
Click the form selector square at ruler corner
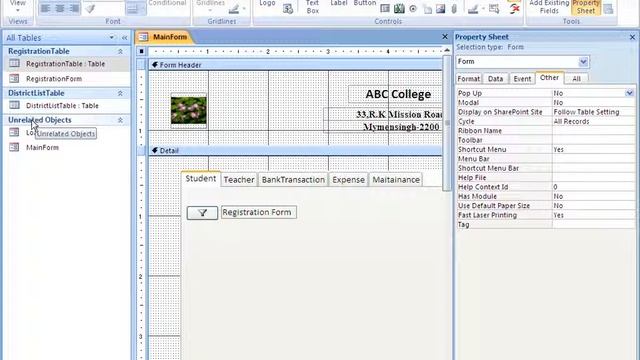[141, 51]
